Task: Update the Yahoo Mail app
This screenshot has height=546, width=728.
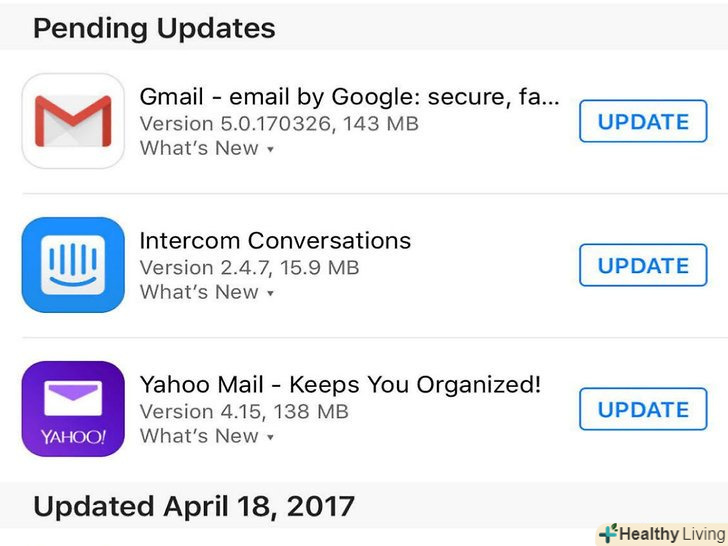Action: tap(642, 410)
